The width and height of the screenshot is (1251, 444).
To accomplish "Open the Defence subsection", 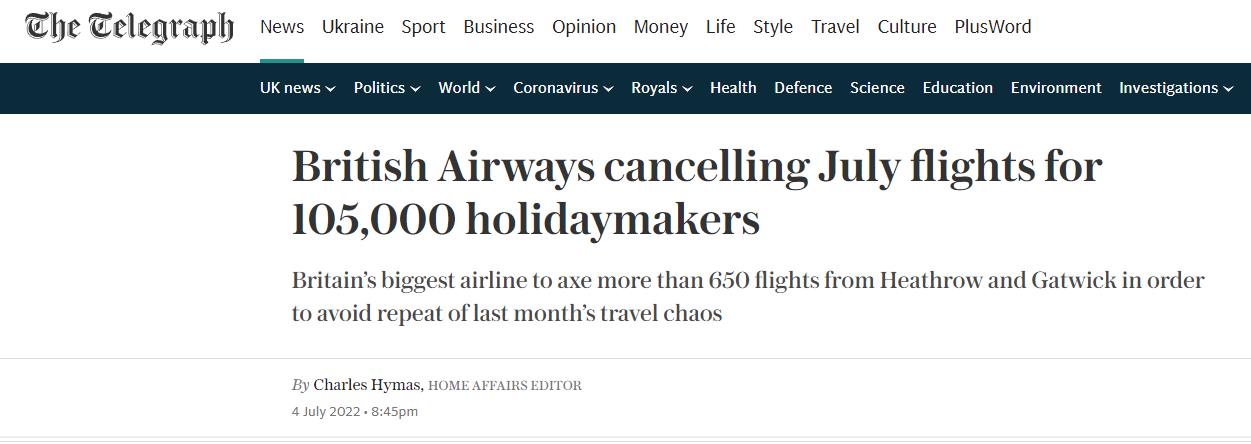I will point(803,88).
